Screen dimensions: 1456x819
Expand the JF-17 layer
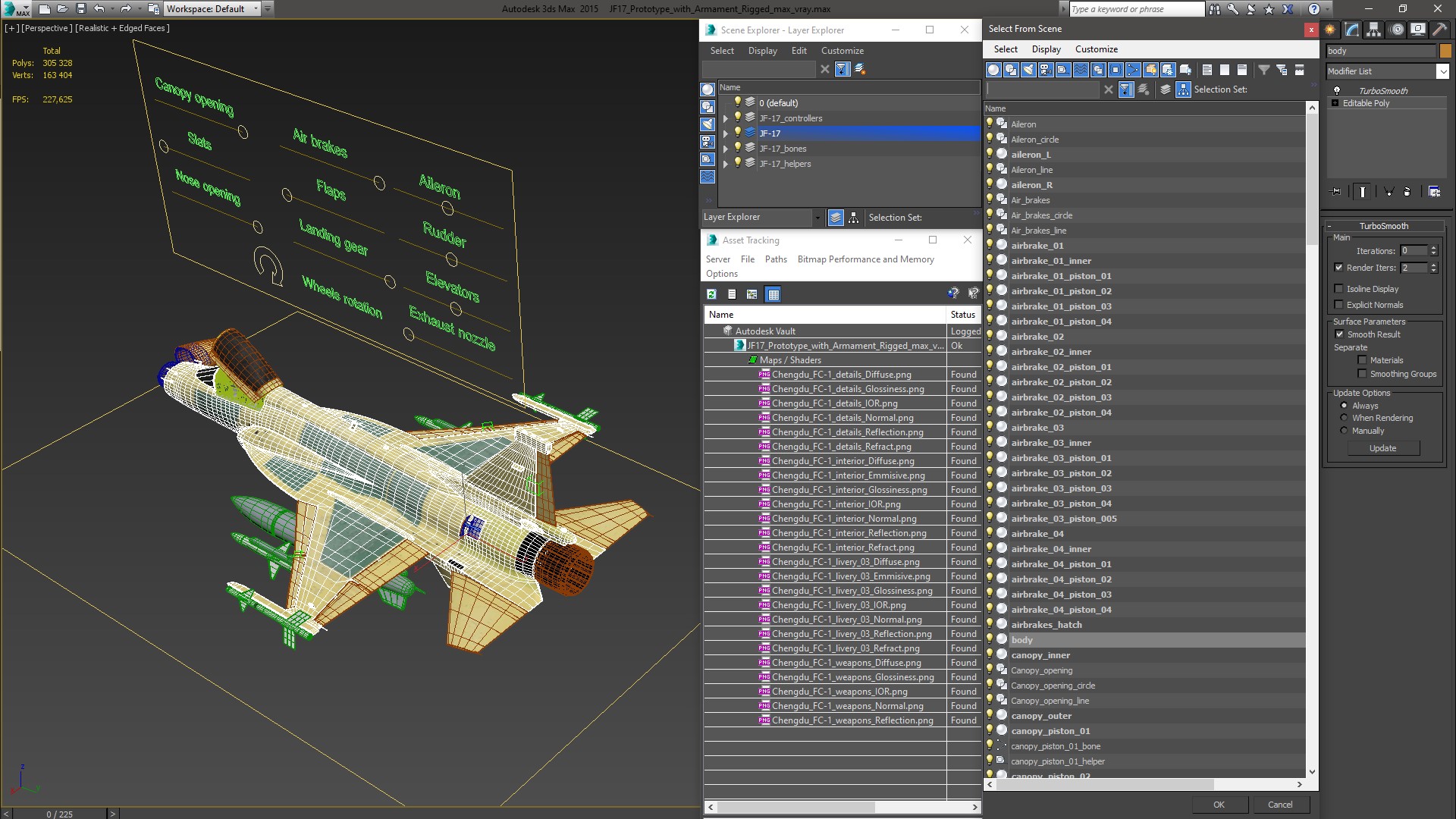pyautogui.click(x=725, y=133)
